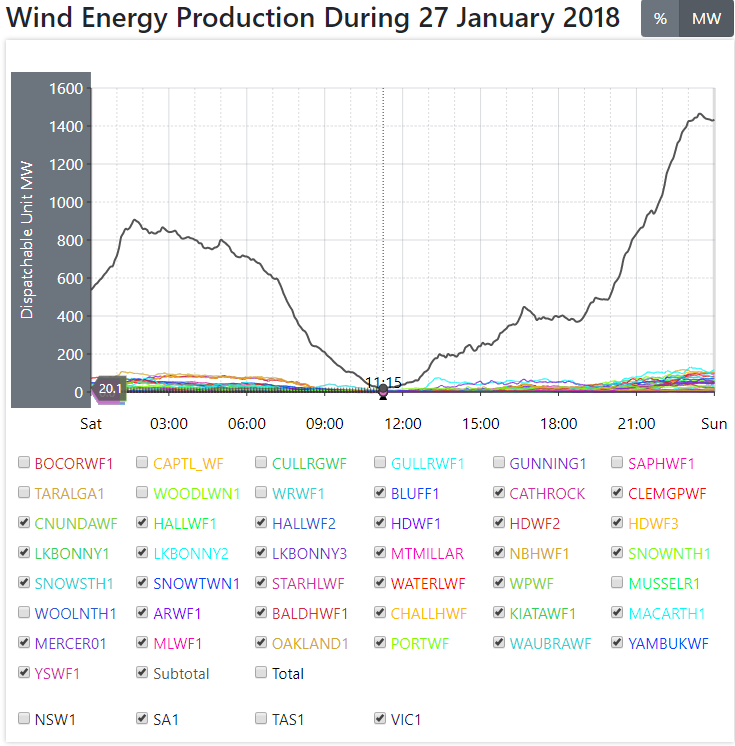This screenshot has height=746, width=735.
Task: Uncheck the MACARTH1 wind farm
Action: click(619, 613)
